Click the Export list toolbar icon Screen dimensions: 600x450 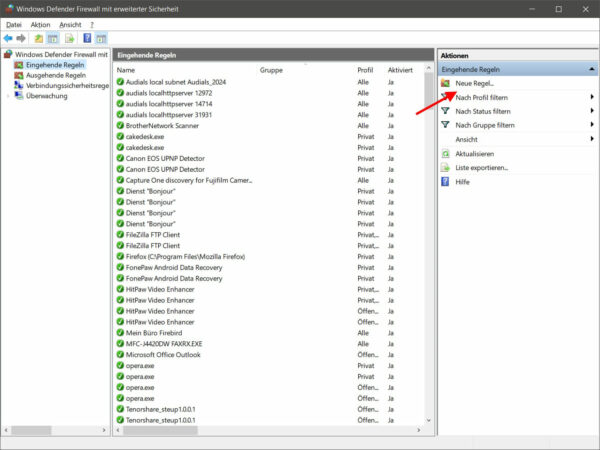pos(69,38)
